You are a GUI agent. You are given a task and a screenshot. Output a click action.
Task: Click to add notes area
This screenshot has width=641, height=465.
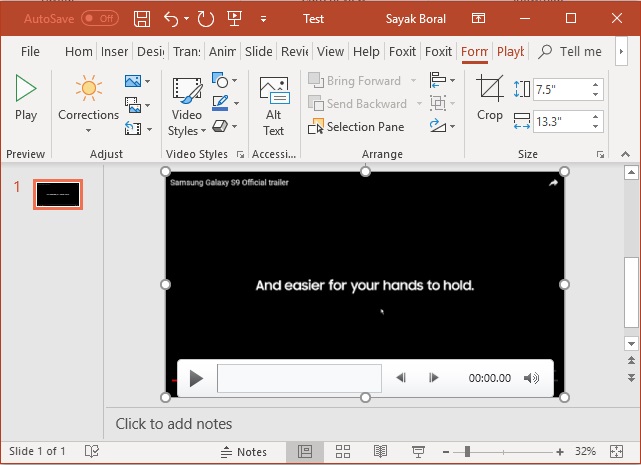pos(173,424)
